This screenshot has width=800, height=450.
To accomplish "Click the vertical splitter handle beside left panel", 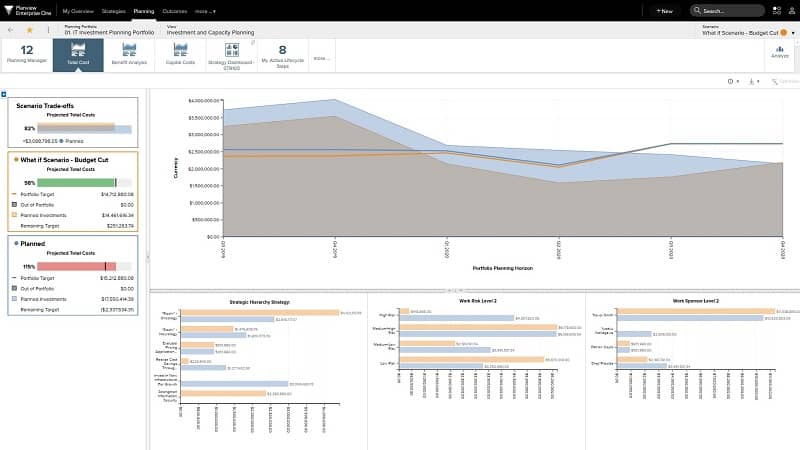I will (x=148, y=258).
